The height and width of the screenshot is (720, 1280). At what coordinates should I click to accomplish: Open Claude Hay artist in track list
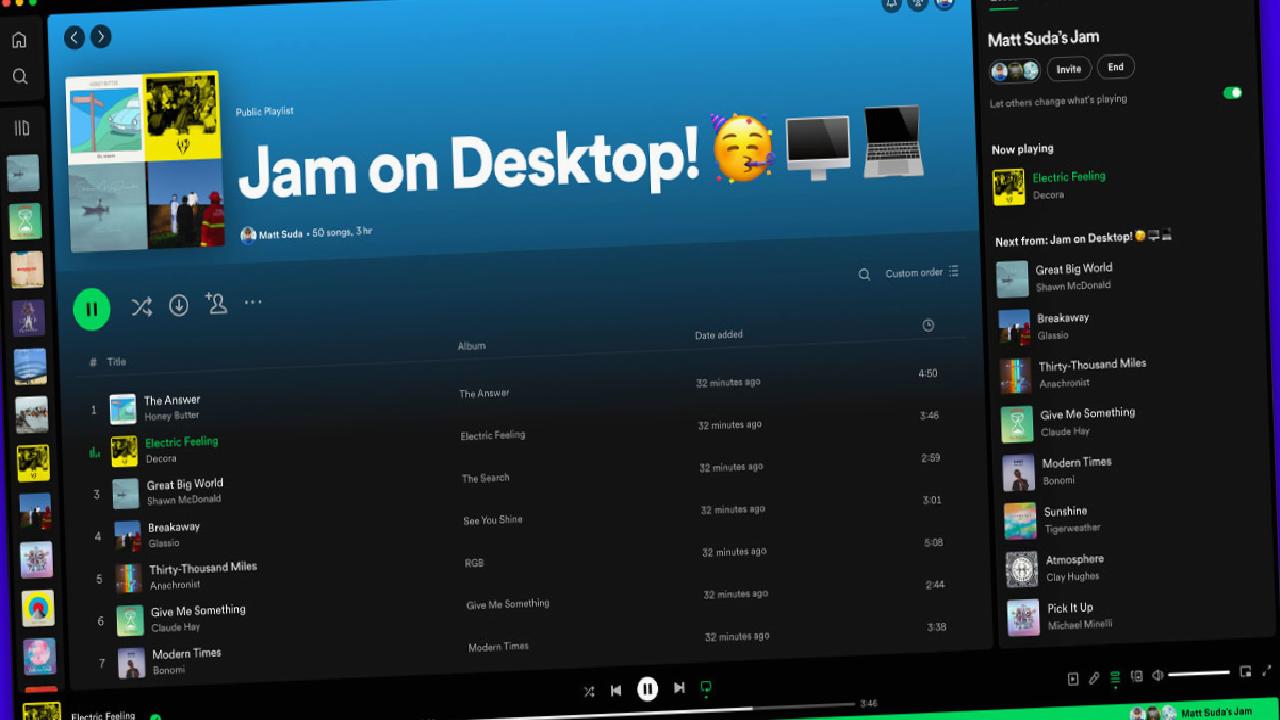click(175, 628)
